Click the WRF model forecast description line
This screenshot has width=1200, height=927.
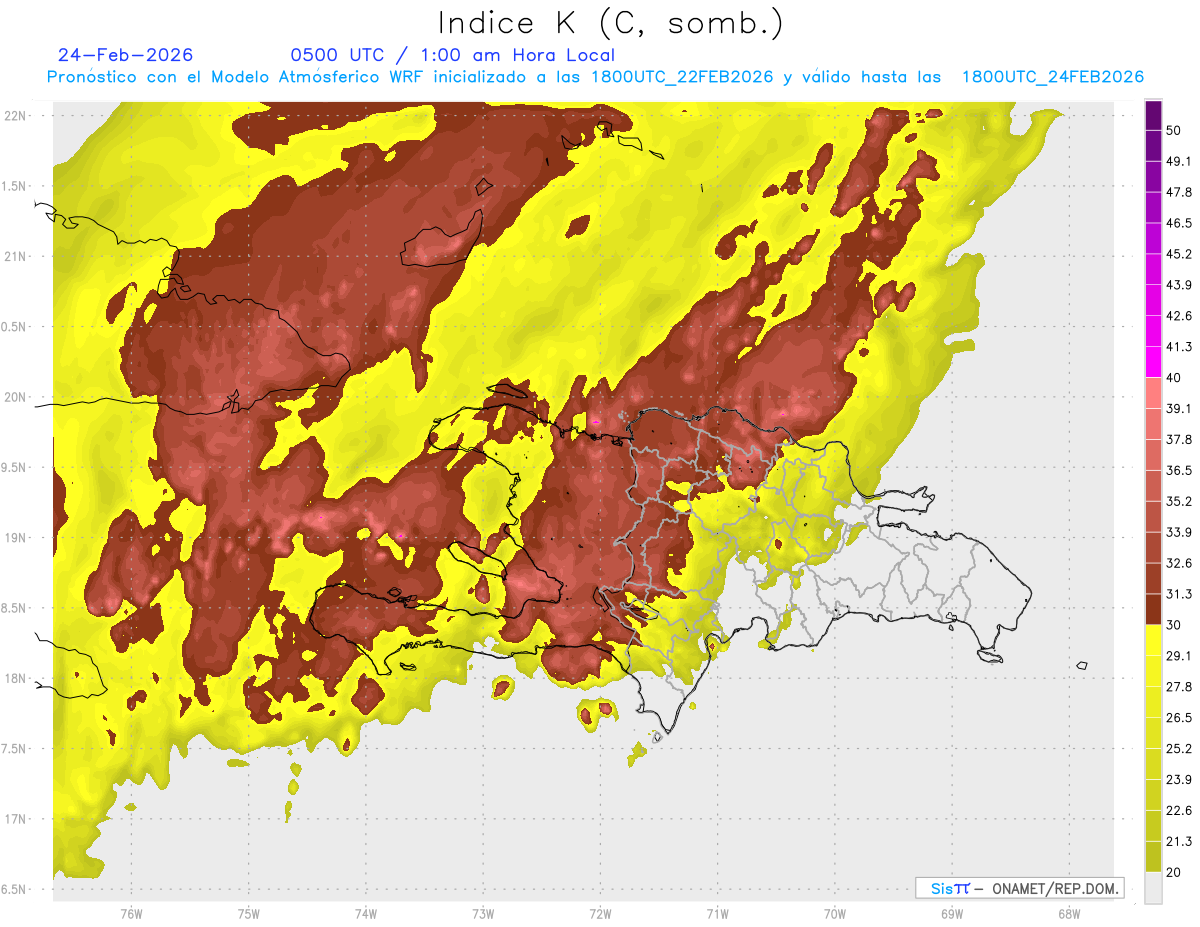click(x=594, y=77)
